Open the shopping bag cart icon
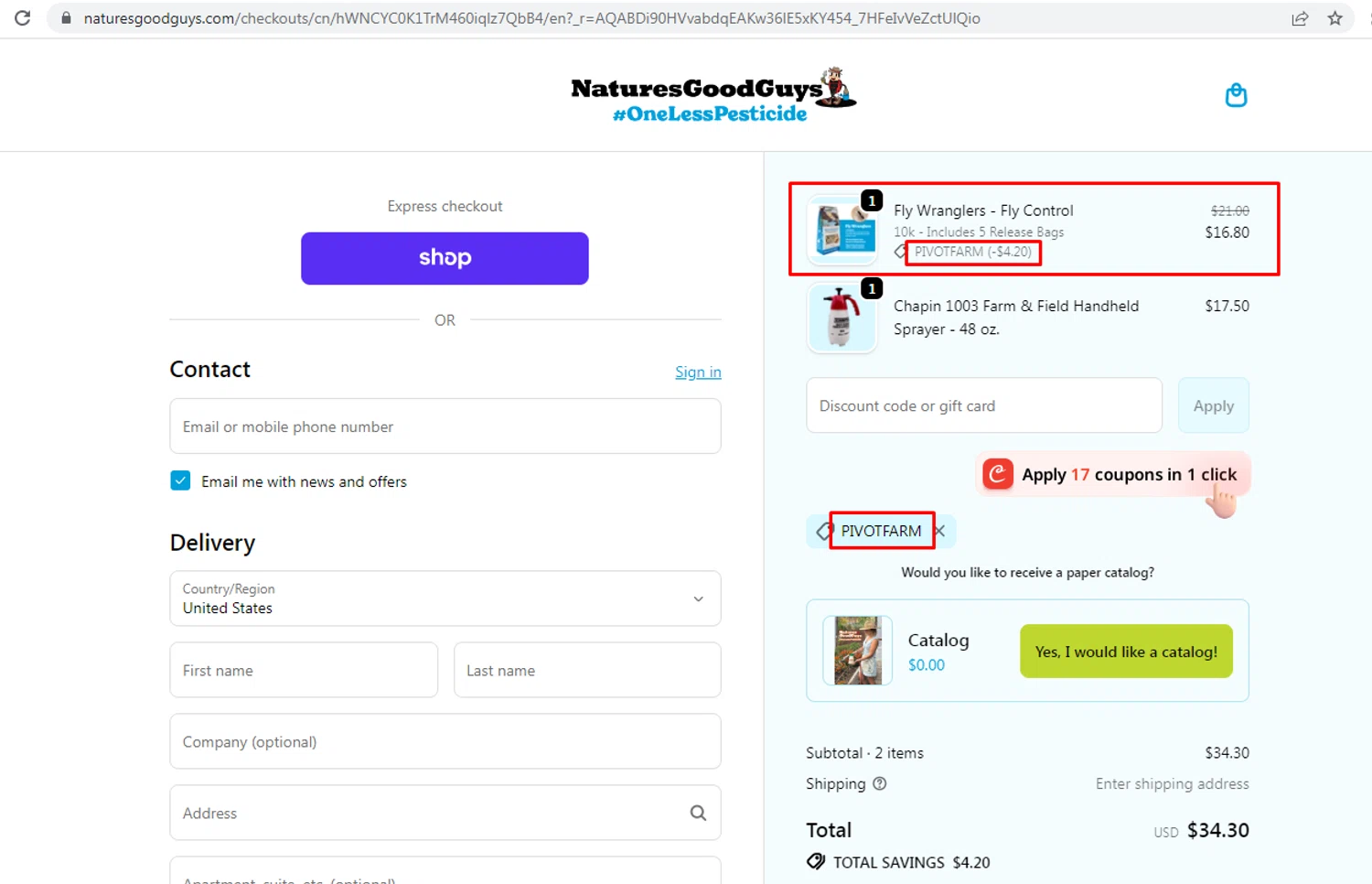 click(1236, 95)
